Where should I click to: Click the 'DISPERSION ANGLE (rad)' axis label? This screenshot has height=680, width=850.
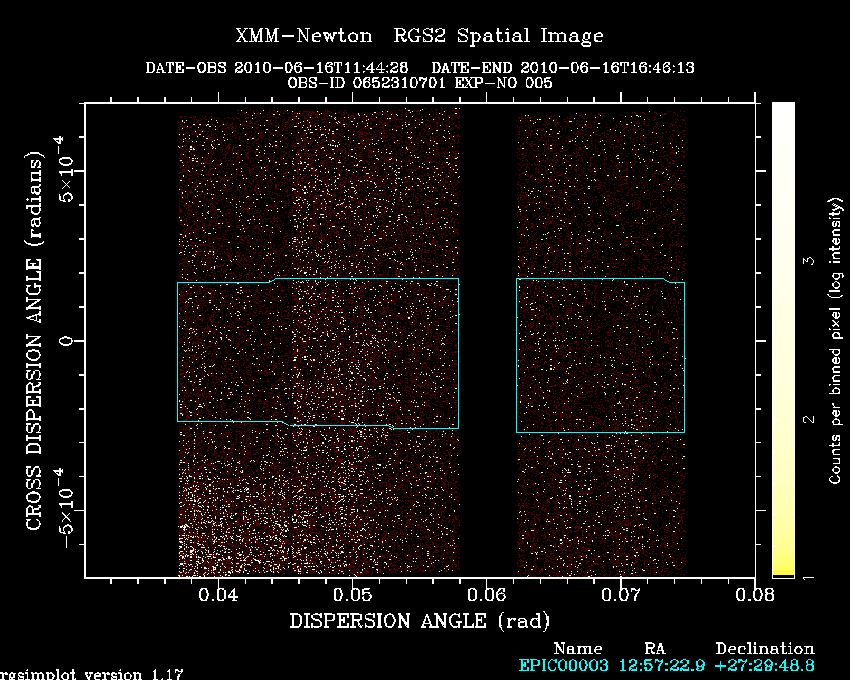pos(420,620)
